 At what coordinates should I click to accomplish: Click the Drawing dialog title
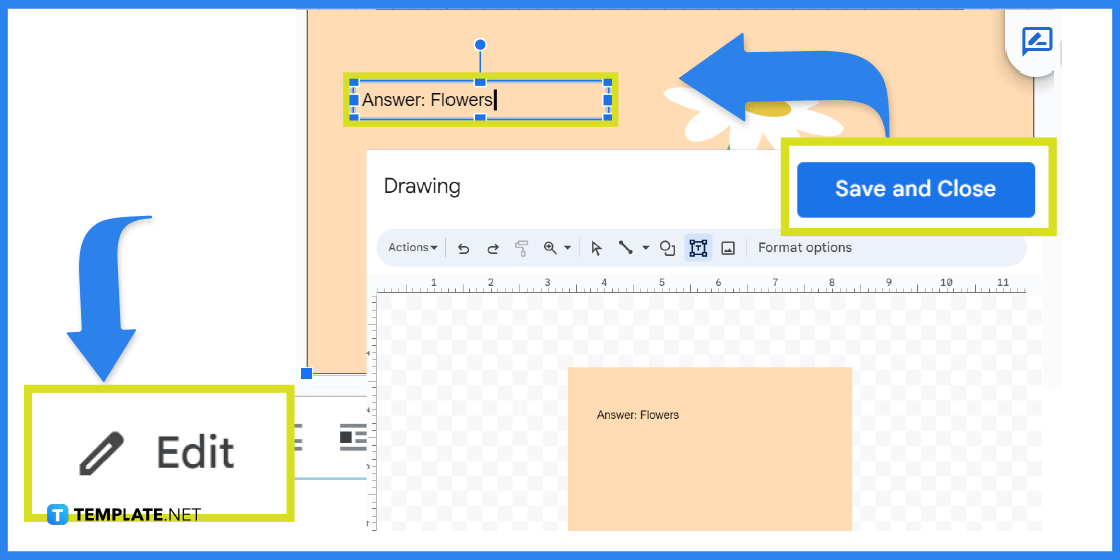tap(422, 186)
